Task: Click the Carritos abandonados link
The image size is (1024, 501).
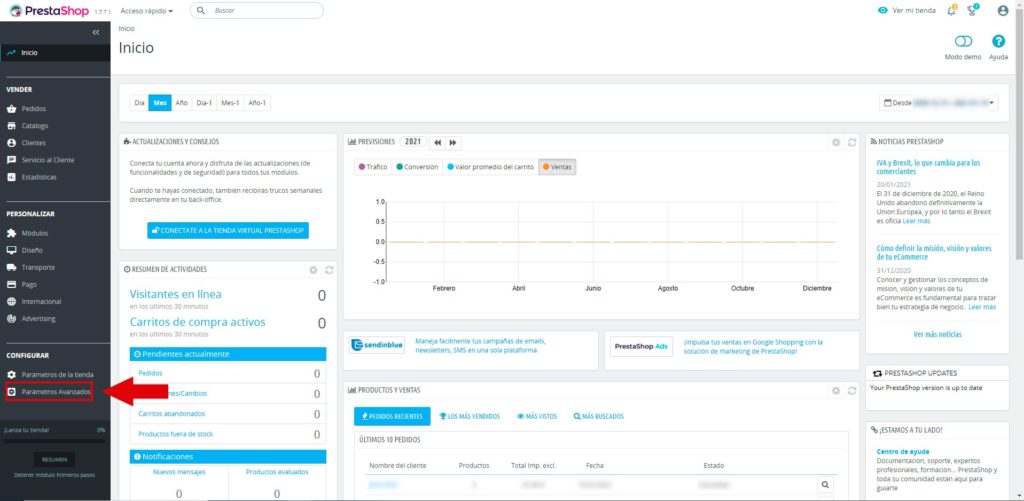Action: [x=172, y=414]
